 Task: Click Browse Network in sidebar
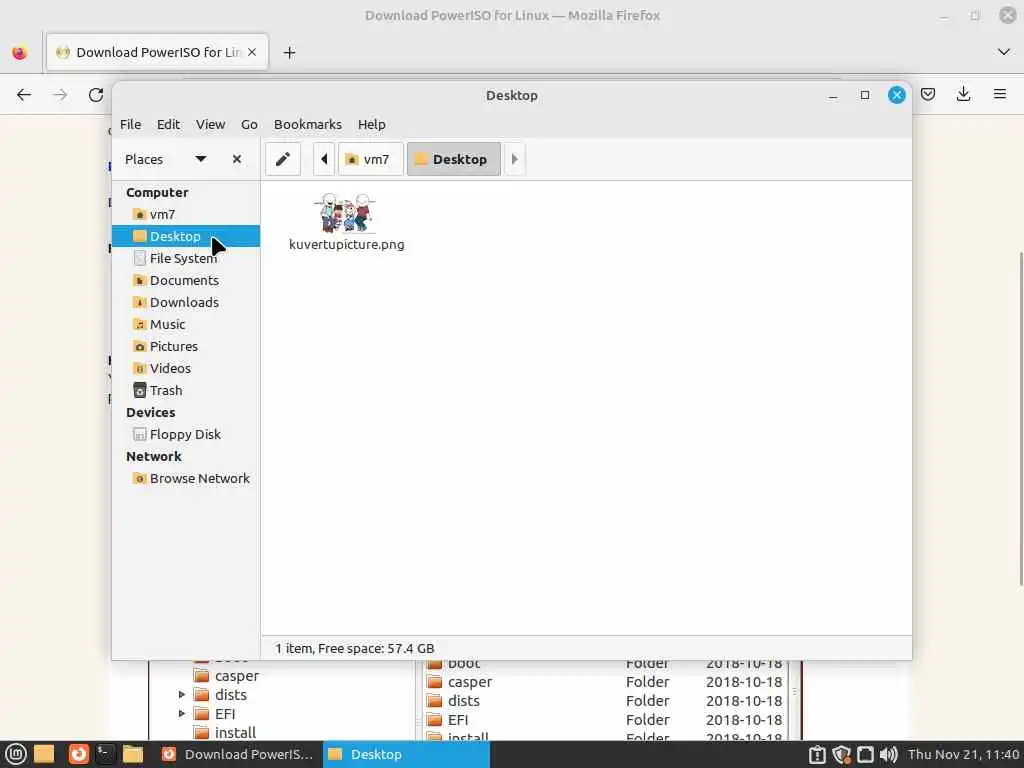click(x=185, y=479)
